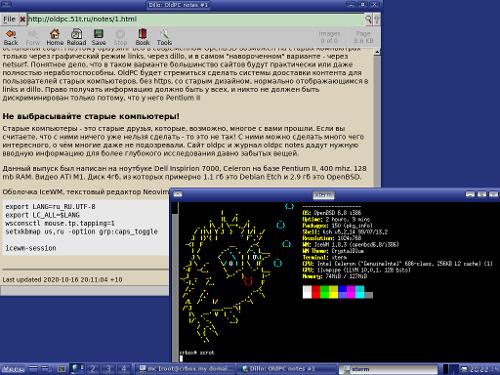Open the File menu in Dillo
500x375 pixels.
tap(9, 19)
